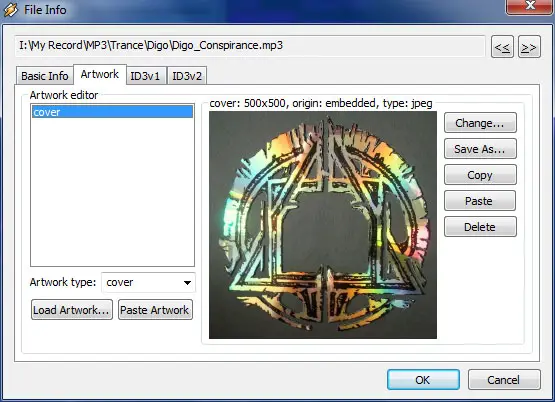Click the file path field
555x402 pixels.
250,46
